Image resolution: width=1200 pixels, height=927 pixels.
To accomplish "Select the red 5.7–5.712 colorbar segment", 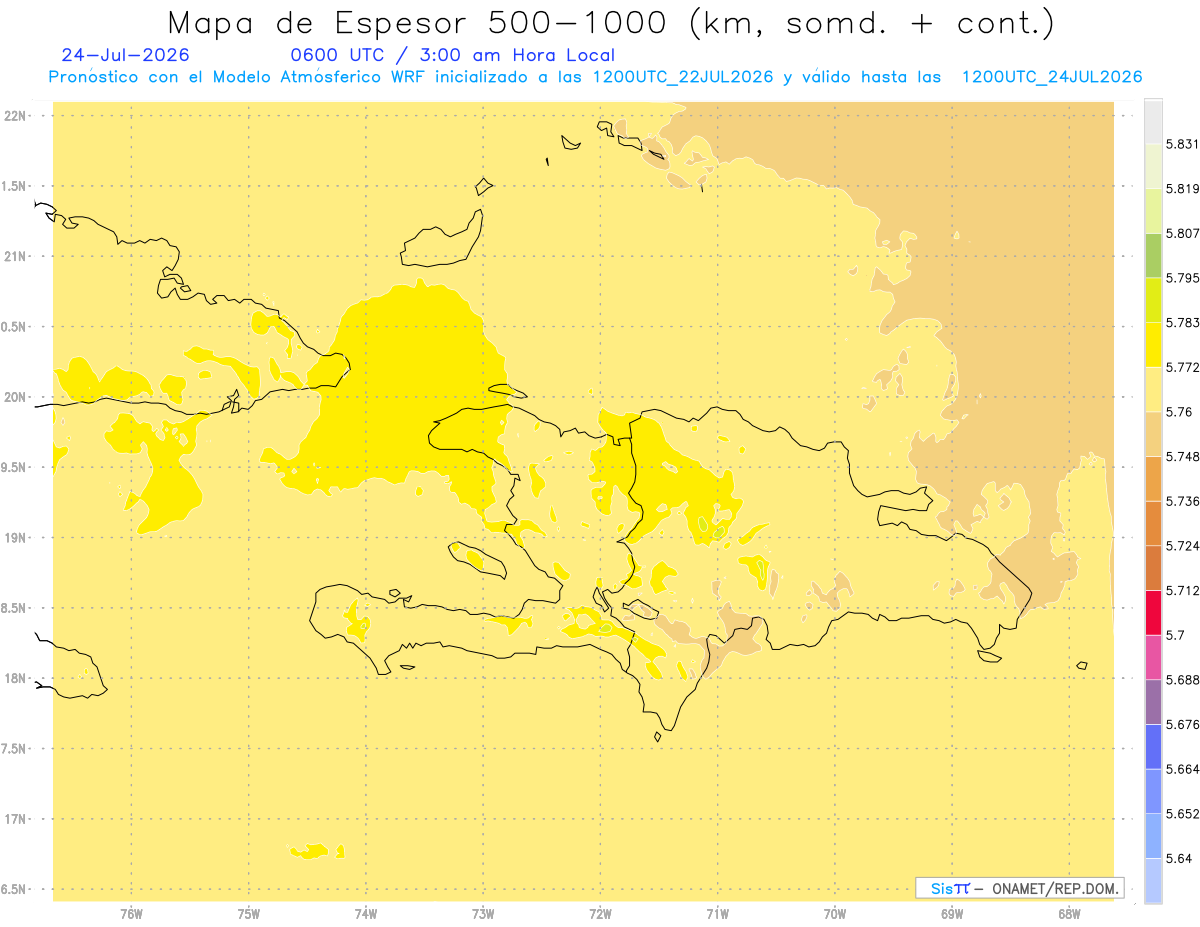I will 1153,613.
